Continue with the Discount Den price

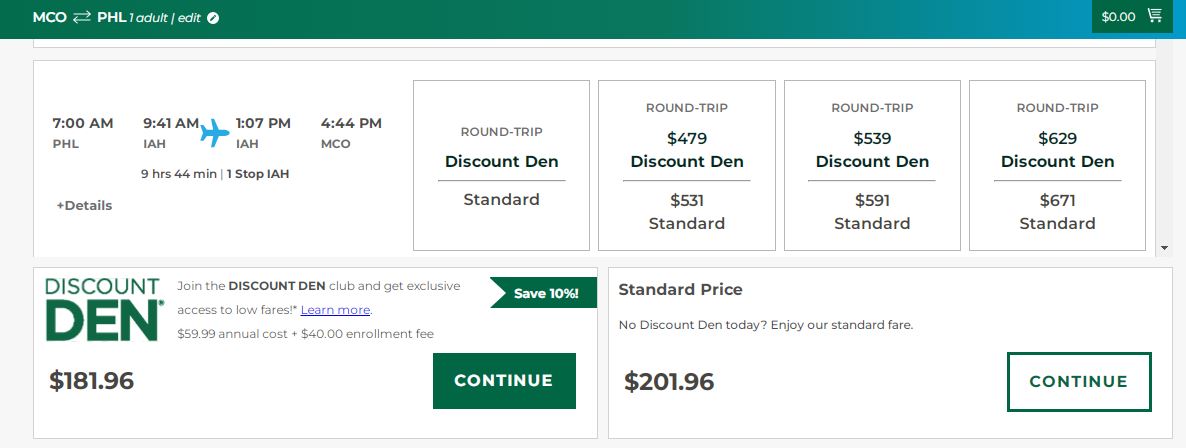pyautogui.click(x=504, y=380)
